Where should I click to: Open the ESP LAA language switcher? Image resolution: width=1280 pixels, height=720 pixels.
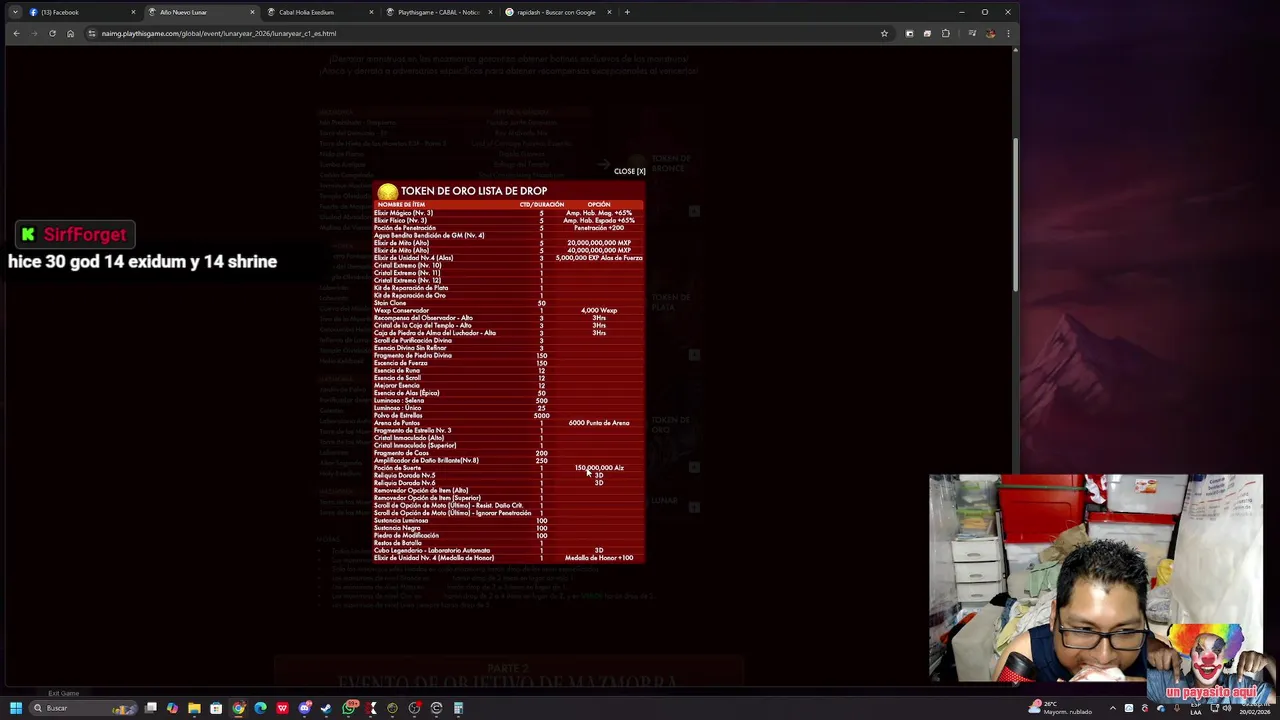pos(1195,708)
